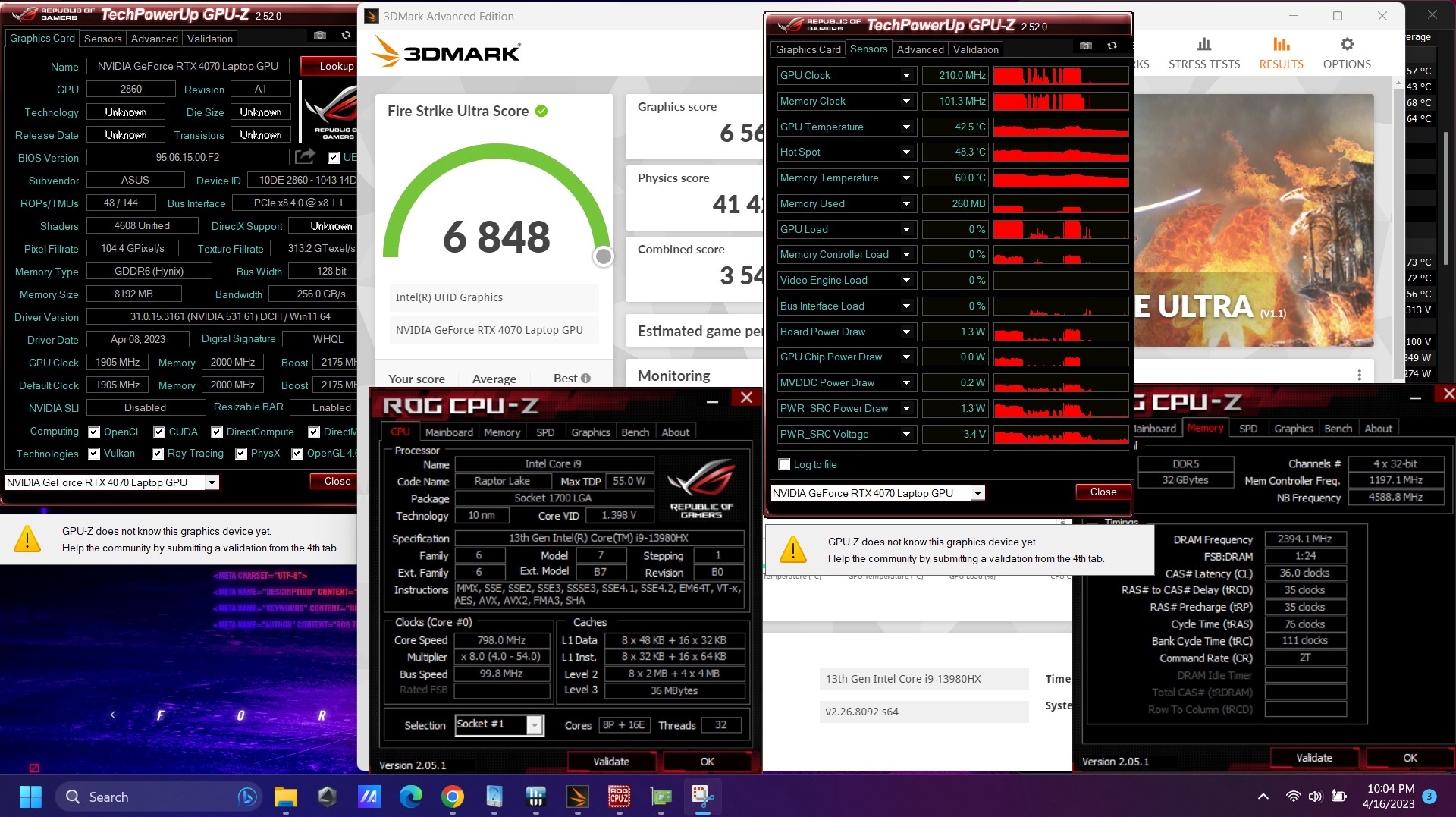The image size is (1456, 817).
Task: Open GPU selector dropdown in Sensors window
Action: pos(978,493)
